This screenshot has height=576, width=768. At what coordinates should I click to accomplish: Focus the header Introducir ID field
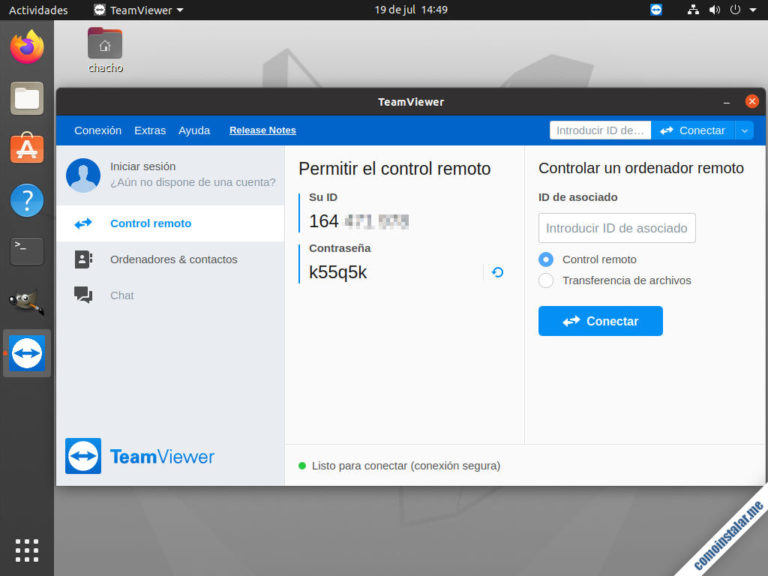(x=600, y=130)
